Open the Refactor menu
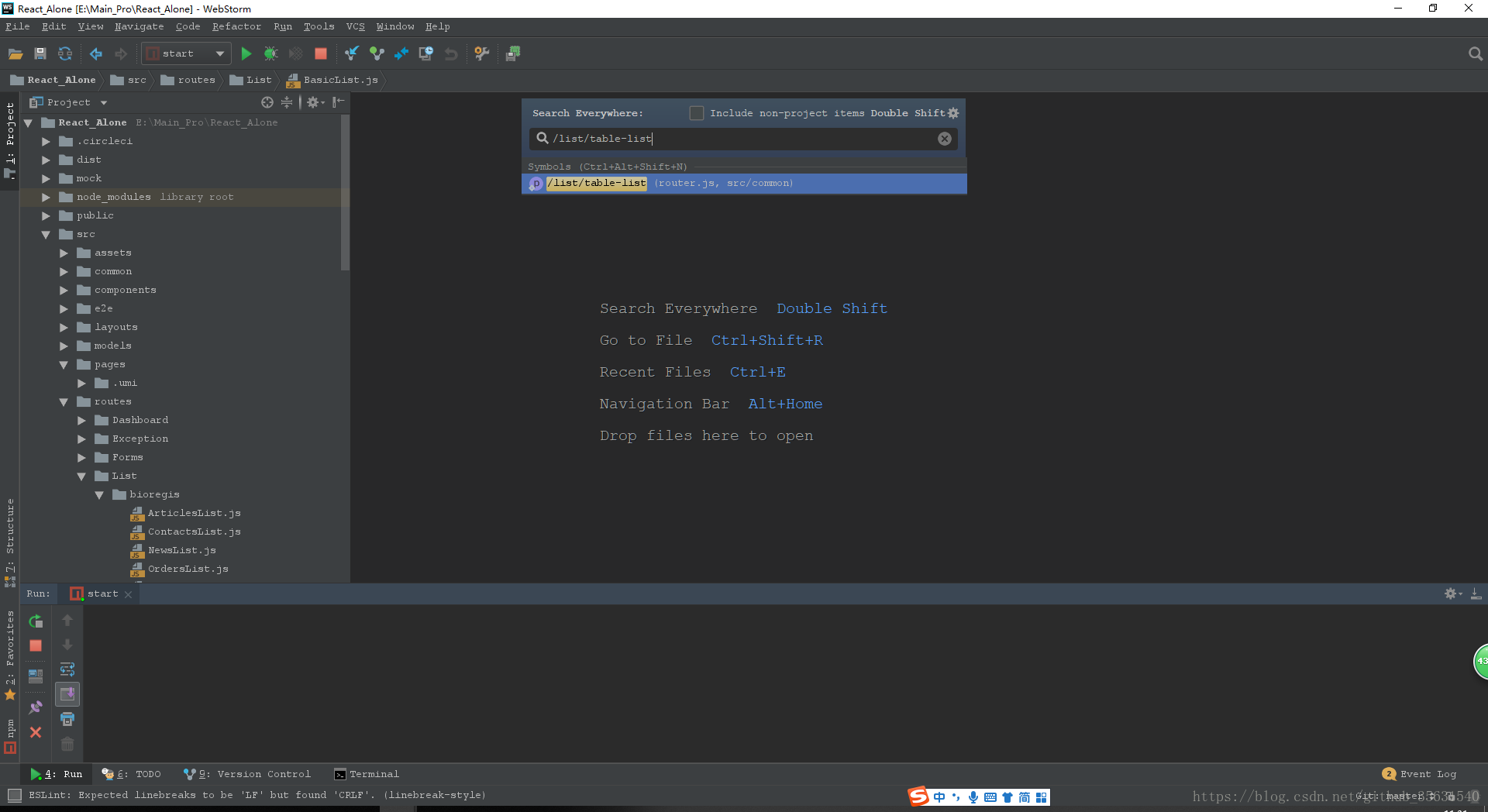 [236, 26]
